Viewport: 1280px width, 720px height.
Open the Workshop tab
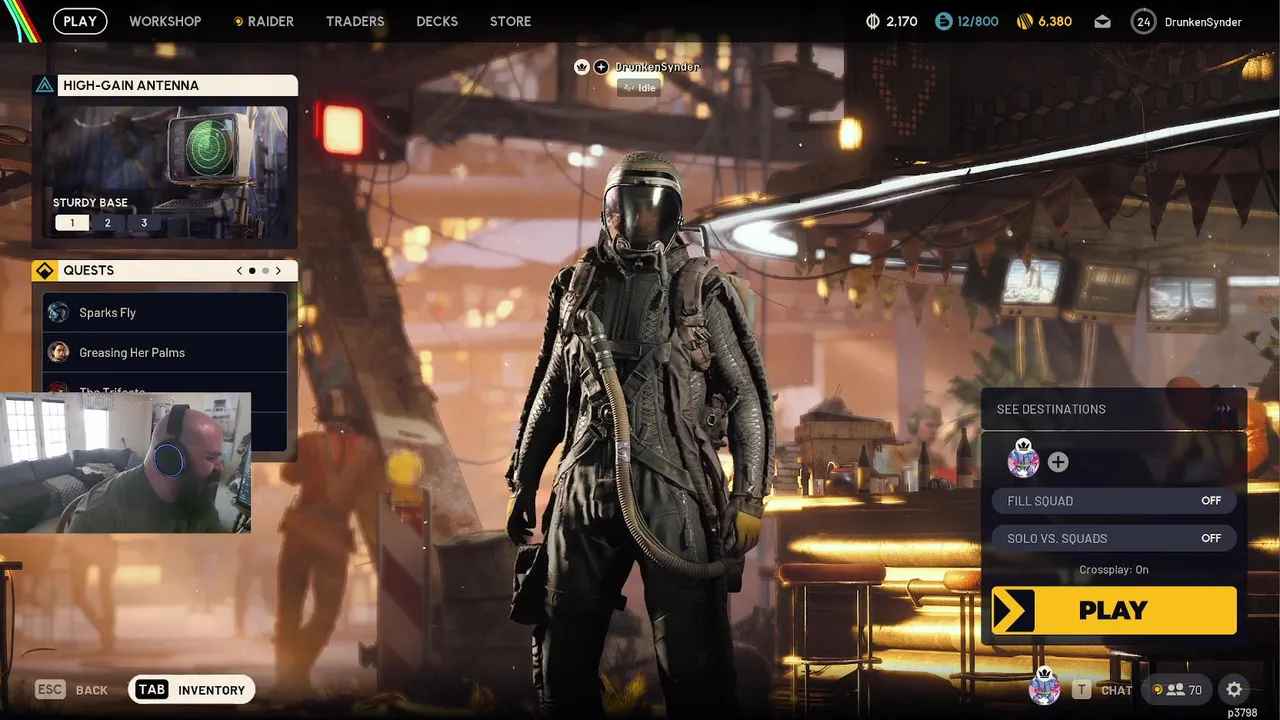[165, 21]
